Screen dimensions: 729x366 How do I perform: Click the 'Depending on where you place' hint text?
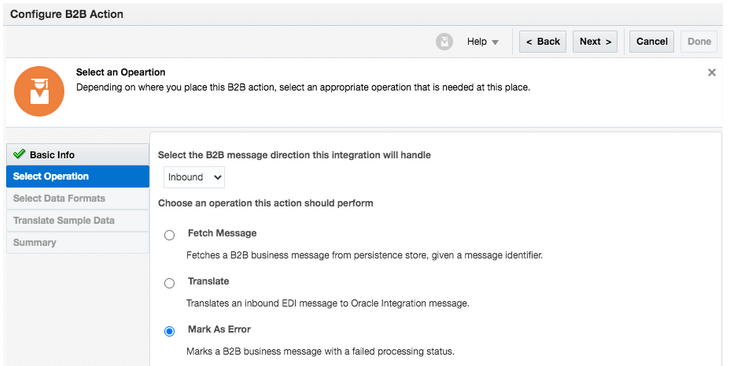click(303, 87)
